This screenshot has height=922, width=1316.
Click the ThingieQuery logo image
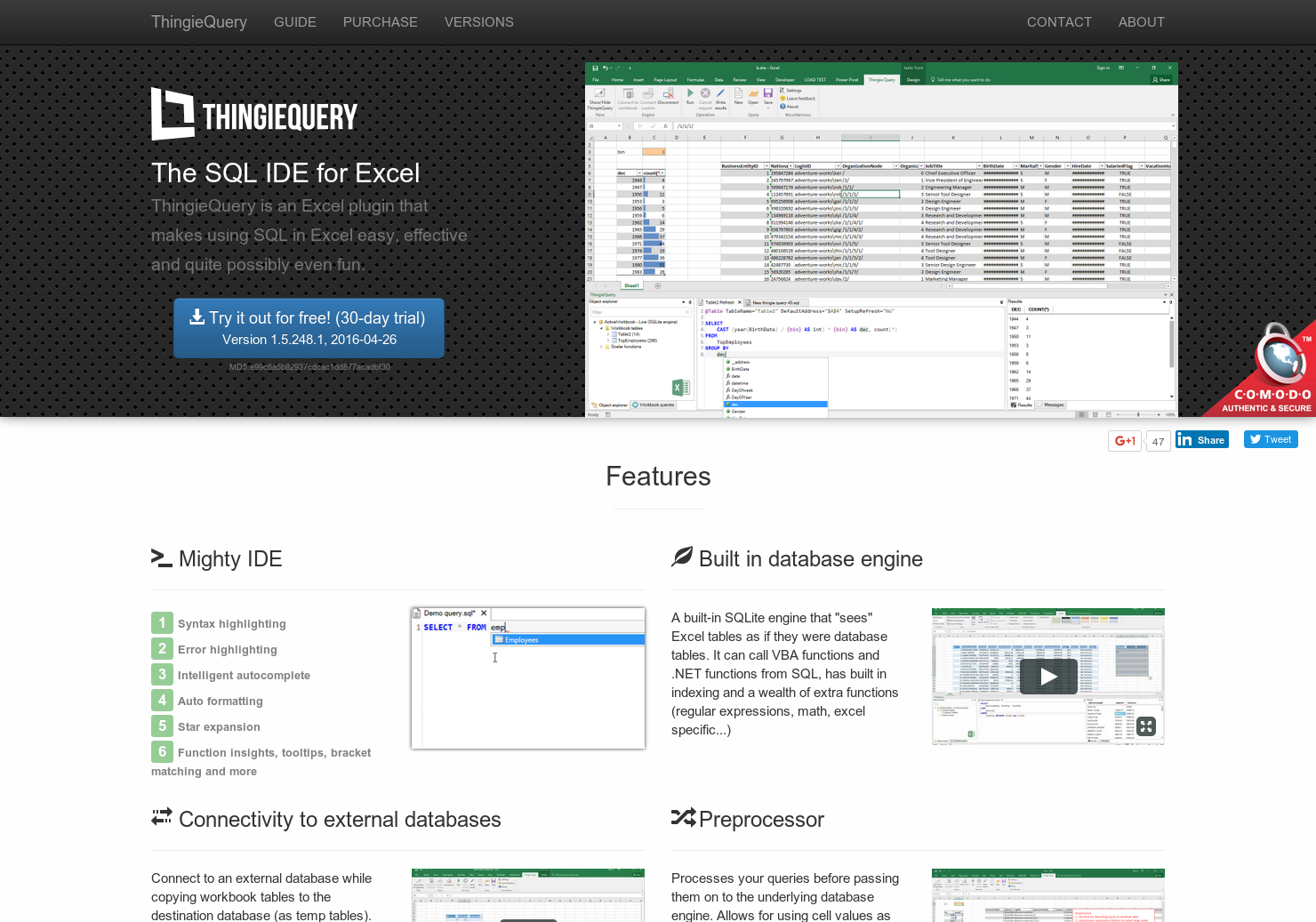(254, 115)
